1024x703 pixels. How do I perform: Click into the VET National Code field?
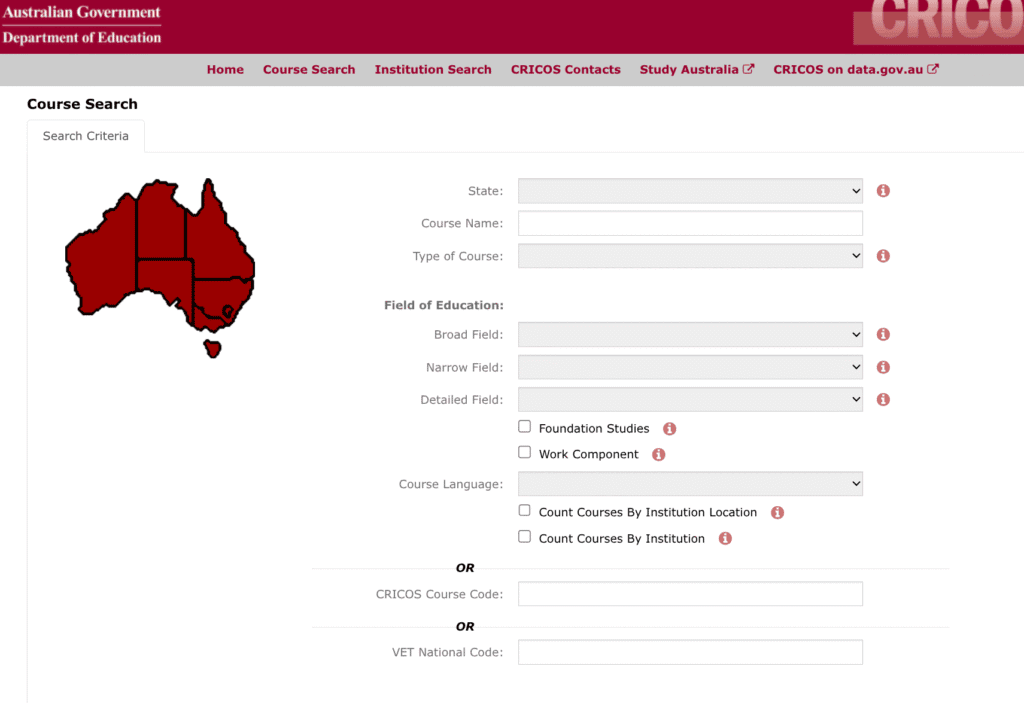(x=690, y=652)
